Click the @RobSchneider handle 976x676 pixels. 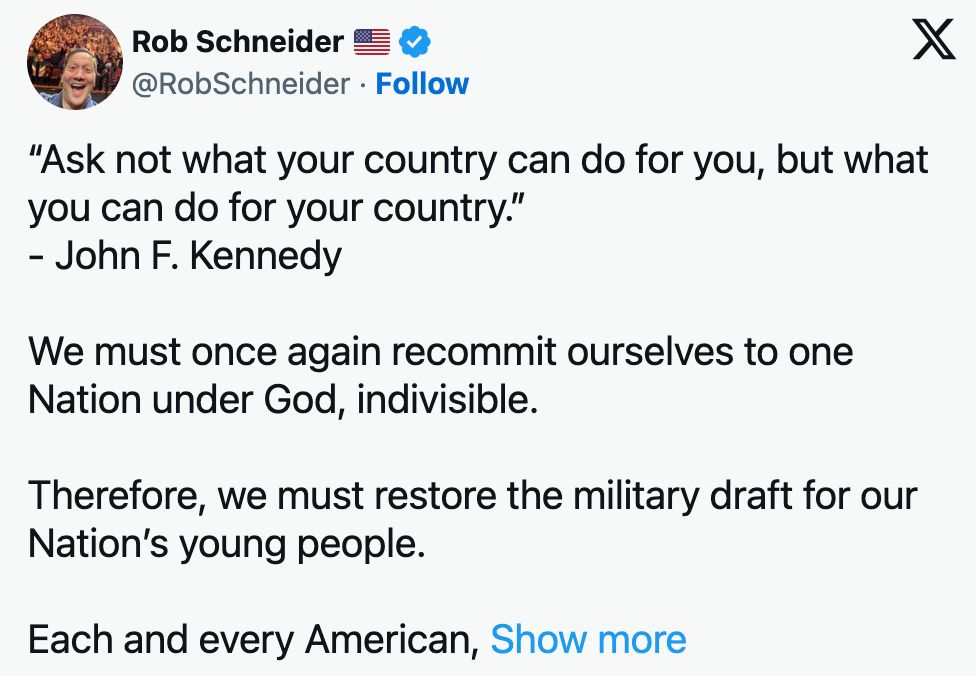241,84
